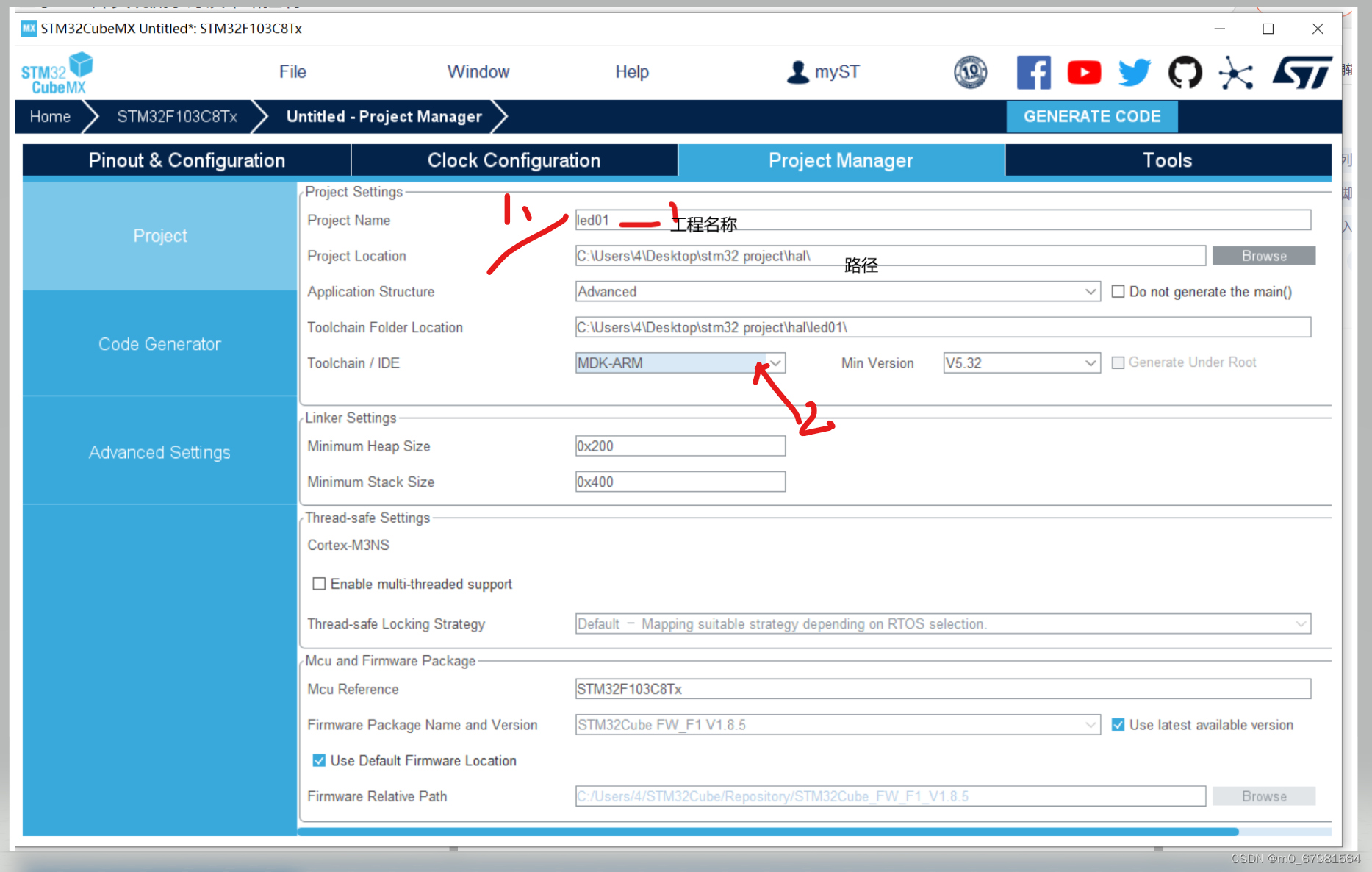Minimize the STM32CubeMX window

coord(1219,29)
